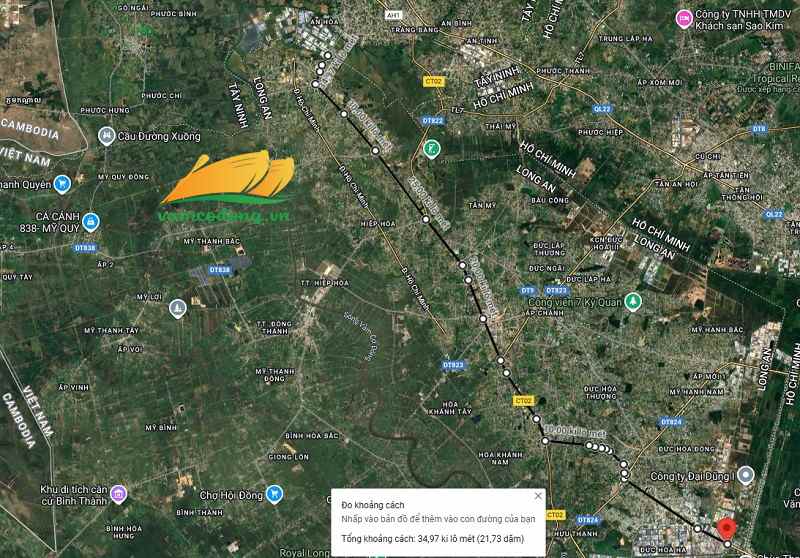Click the Đức Hòa Thượng place label
This screenshot has height=558, width=800.
coord(599,392)
